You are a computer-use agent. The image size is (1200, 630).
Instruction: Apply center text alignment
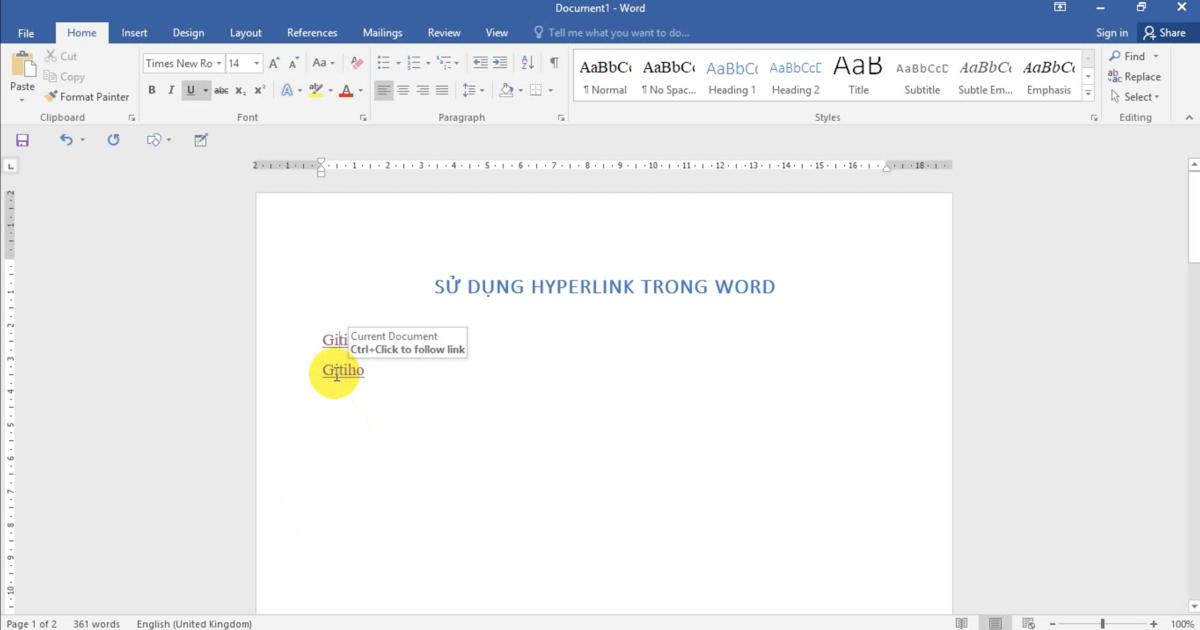coord(404,90)
